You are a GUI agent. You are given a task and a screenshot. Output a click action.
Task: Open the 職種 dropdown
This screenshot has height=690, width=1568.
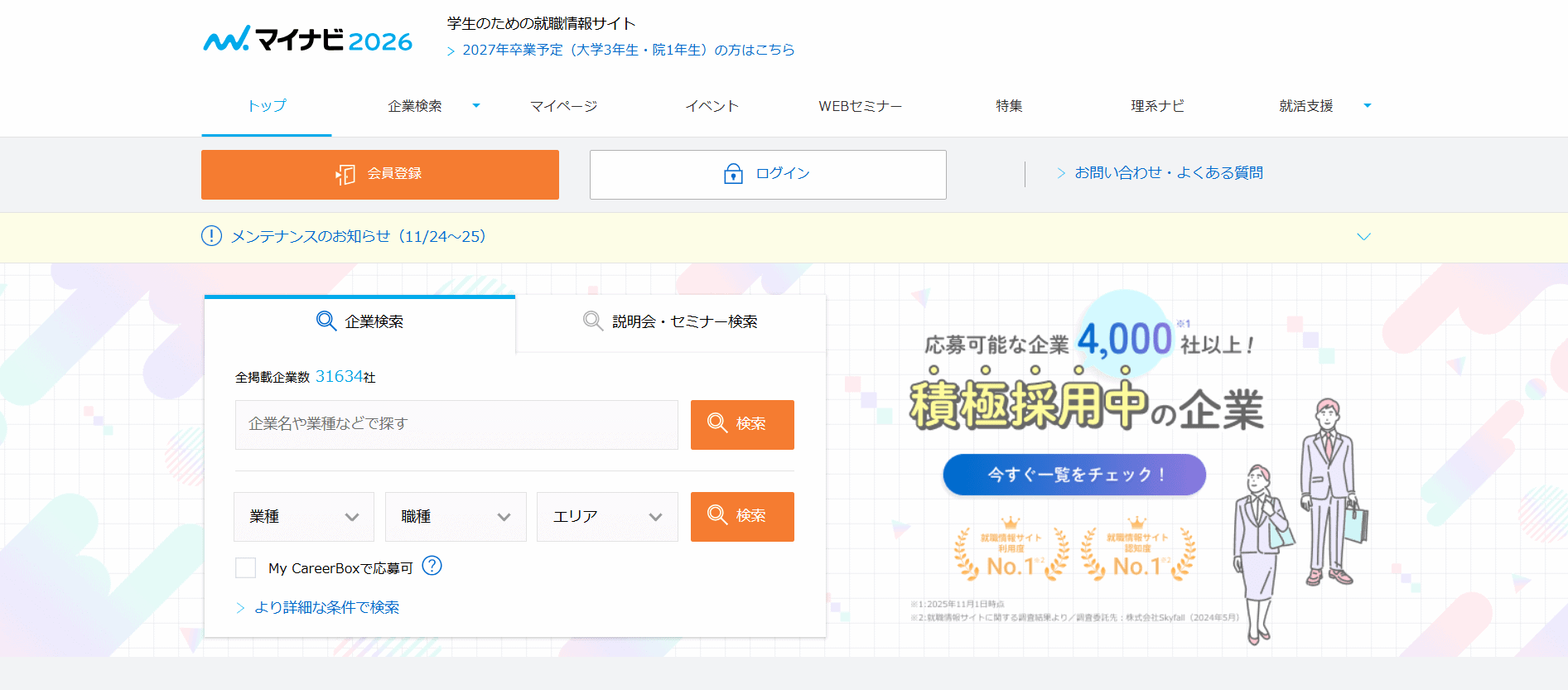(456, 517)
